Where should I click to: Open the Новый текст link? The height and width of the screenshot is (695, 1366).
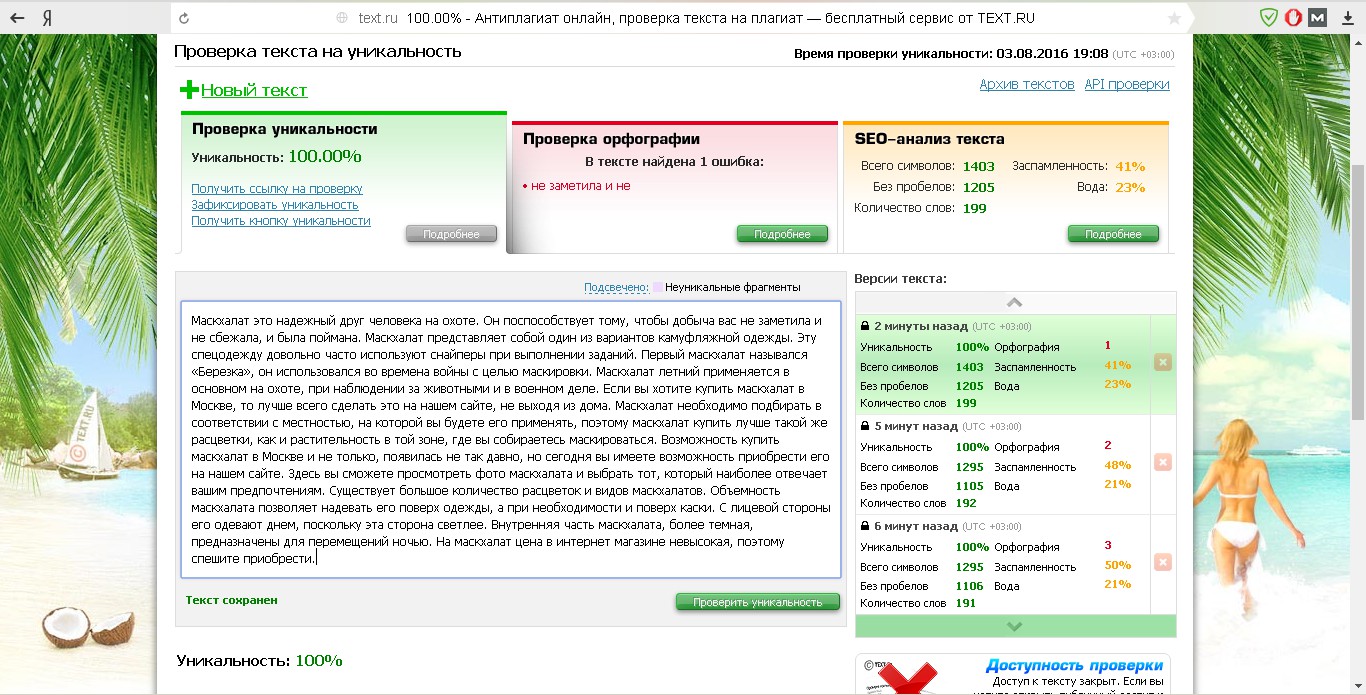[x=254, y=90]
